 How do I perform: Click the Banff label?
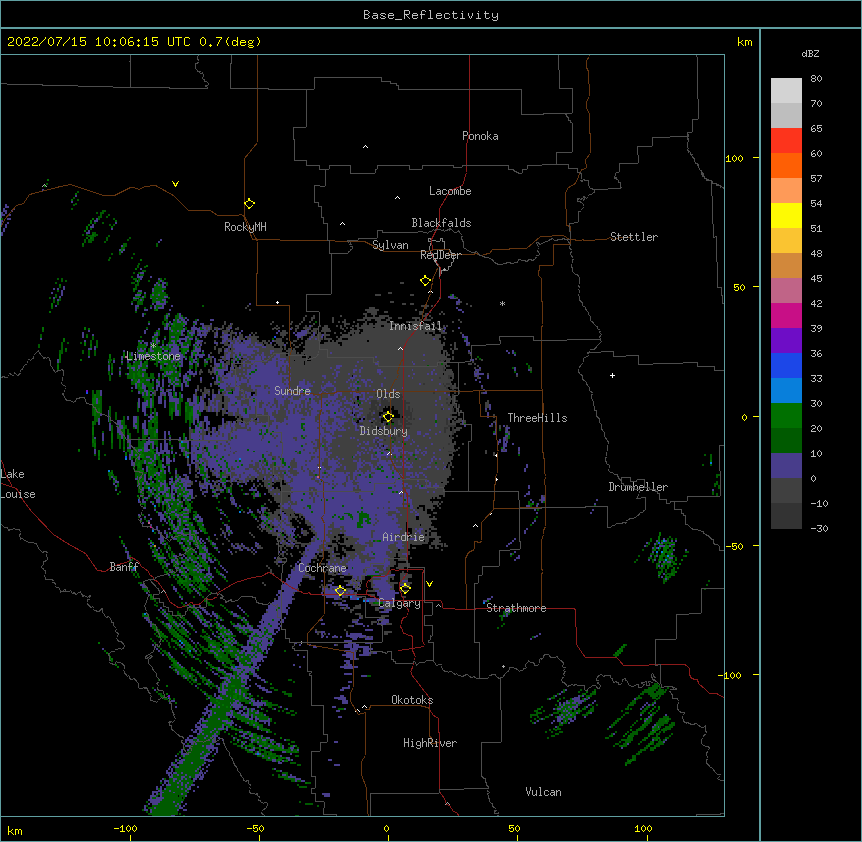[x=124, y=567]
